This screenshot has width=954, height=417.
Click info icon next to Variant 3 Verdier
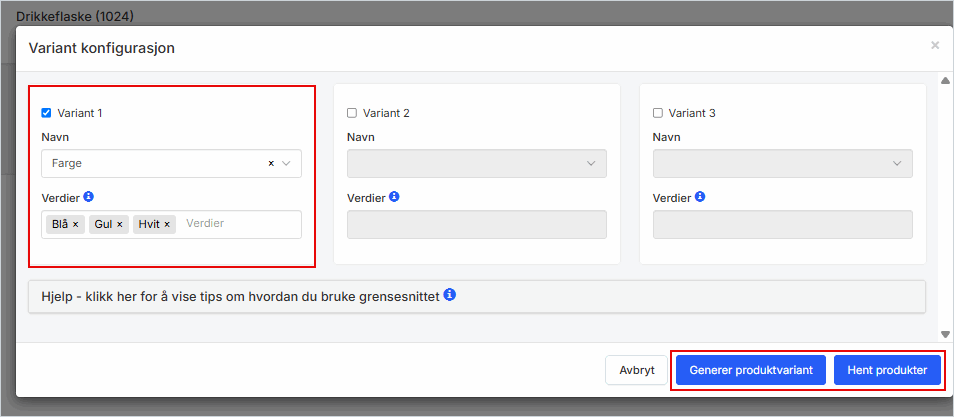pos(700,197)
